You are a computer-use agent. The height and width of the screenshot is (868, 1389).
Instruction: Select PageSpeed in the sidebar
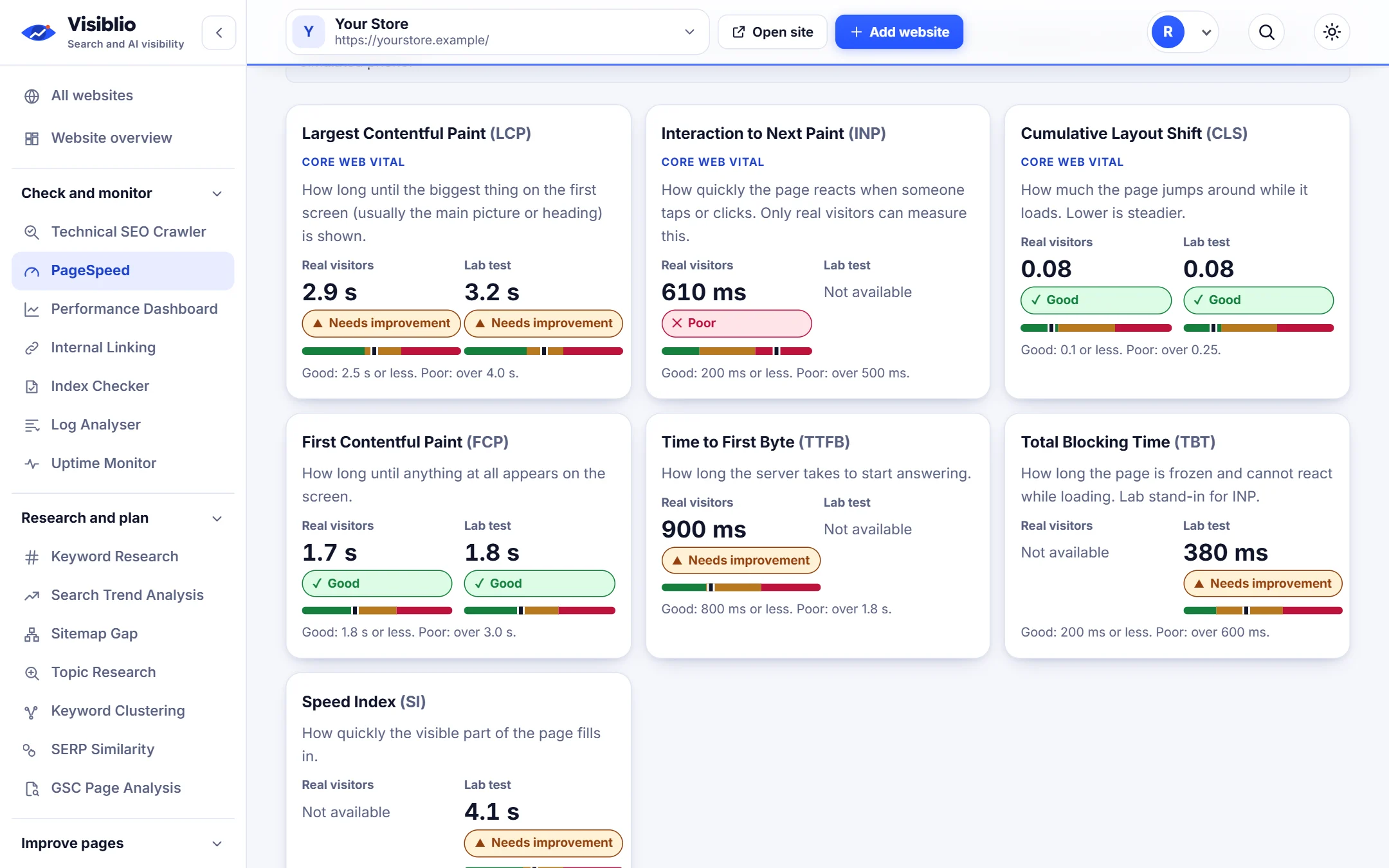pos(123,271)
